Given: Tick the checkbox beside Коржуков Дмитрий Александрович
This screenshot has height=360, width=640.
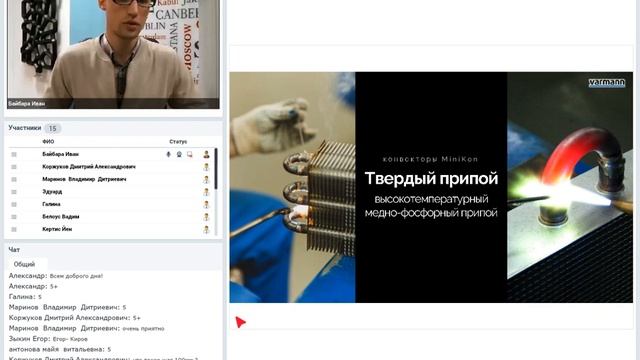Looking at the screenshot, I should click(14, 167).
